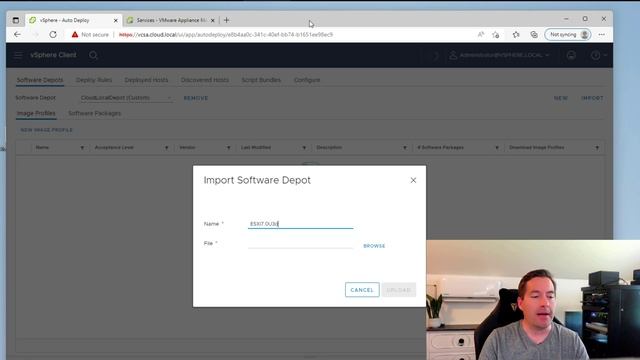
Task: Select the Deployed Hosts tab
Action: (146, 80)
